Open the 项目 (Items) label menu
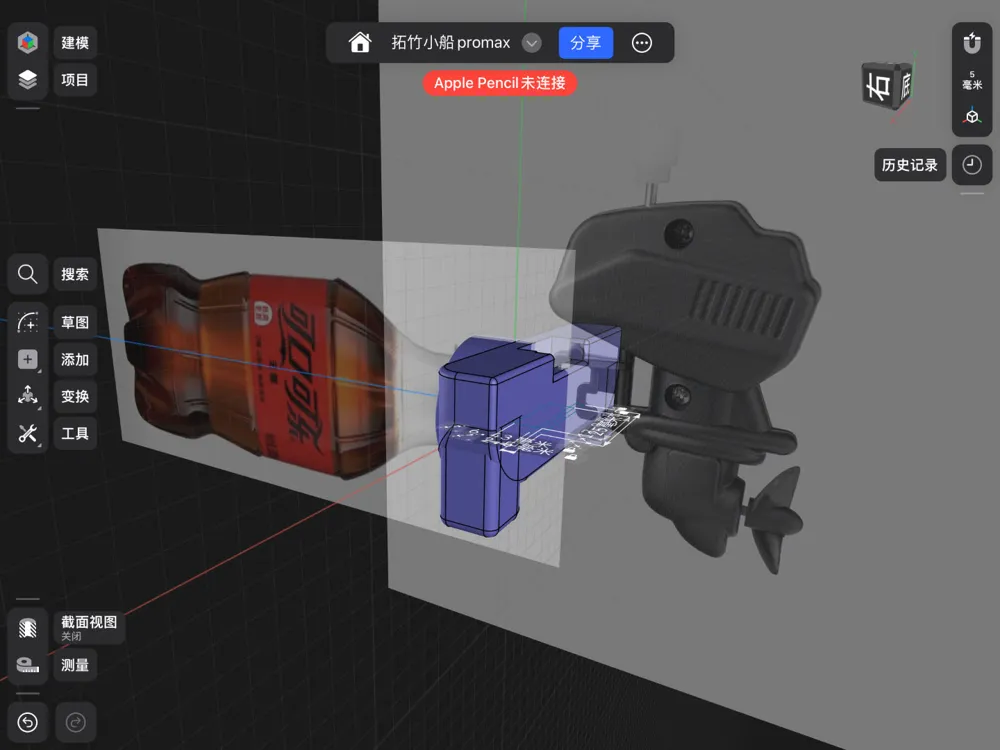Screen dimensions: 1000x750 point(75,80)
